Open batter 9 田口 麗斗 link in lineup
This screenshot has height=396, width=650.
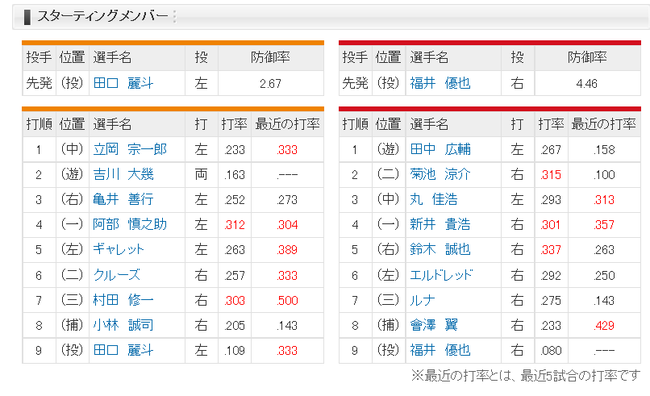coord(123,350)
